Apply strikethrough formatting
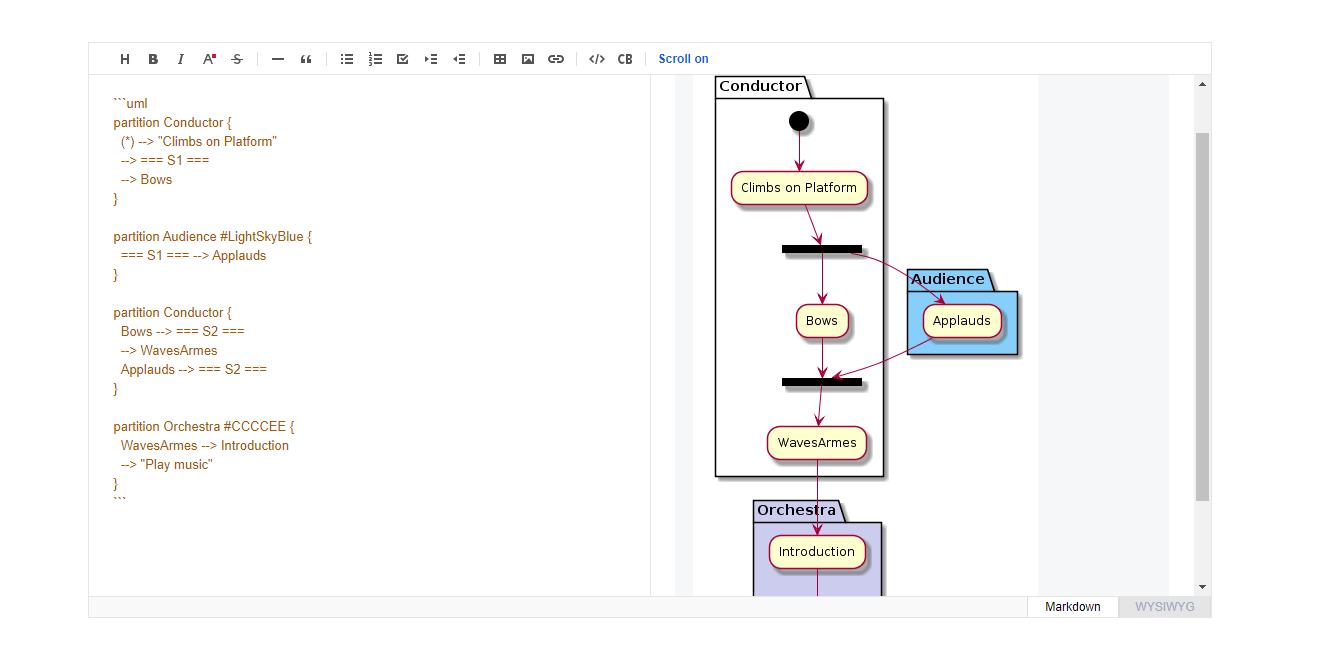Screen dimensions: 1323x658 237,59
